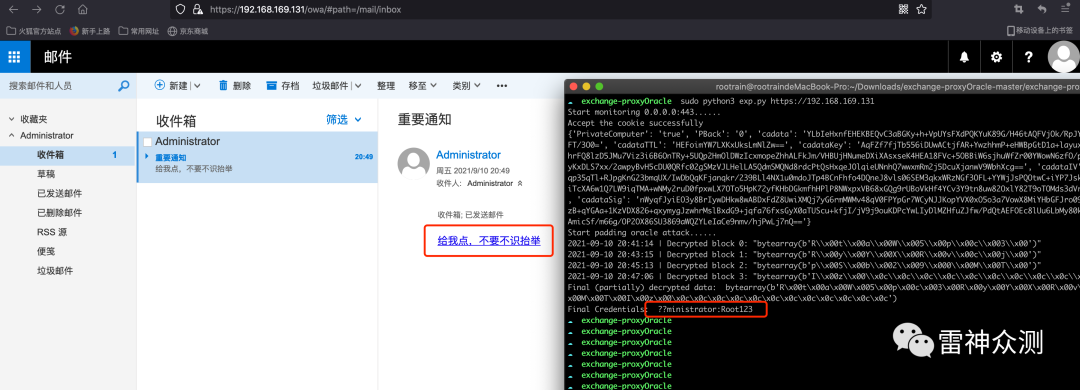Click the terminal window title bar text

(897, 87)
